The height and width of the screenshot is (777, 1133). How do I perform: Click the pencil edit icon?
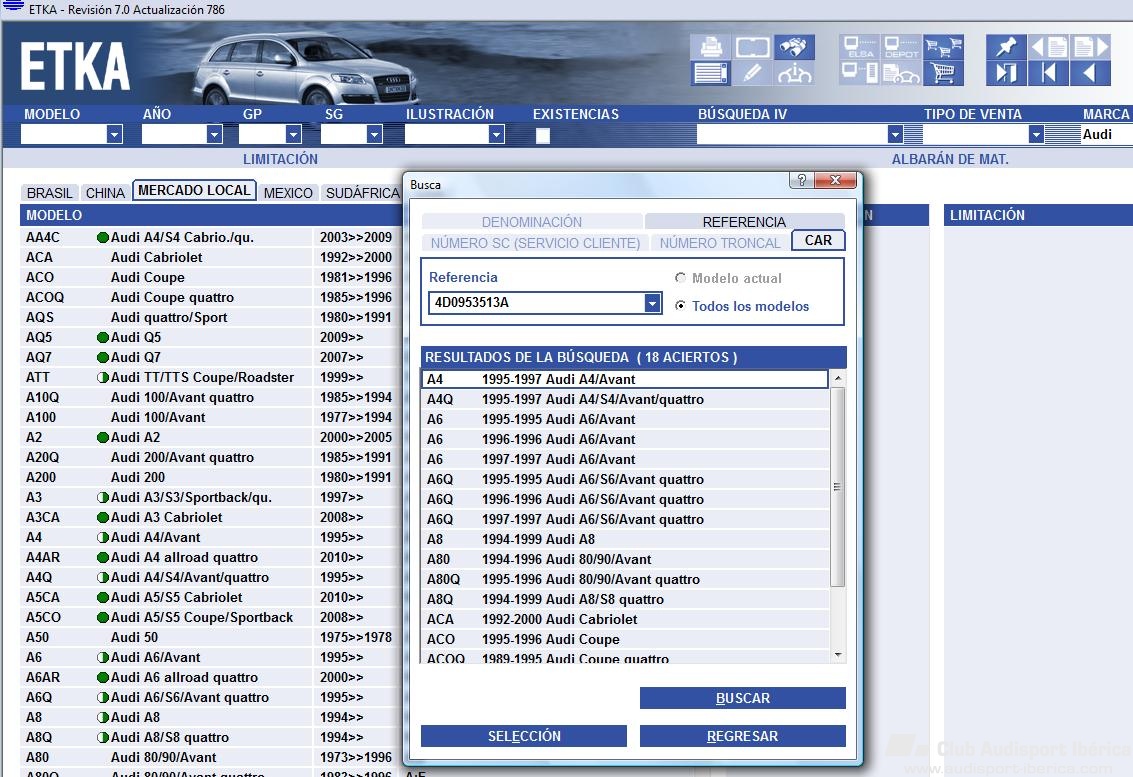pyautogui.click(x=752, y=73)
